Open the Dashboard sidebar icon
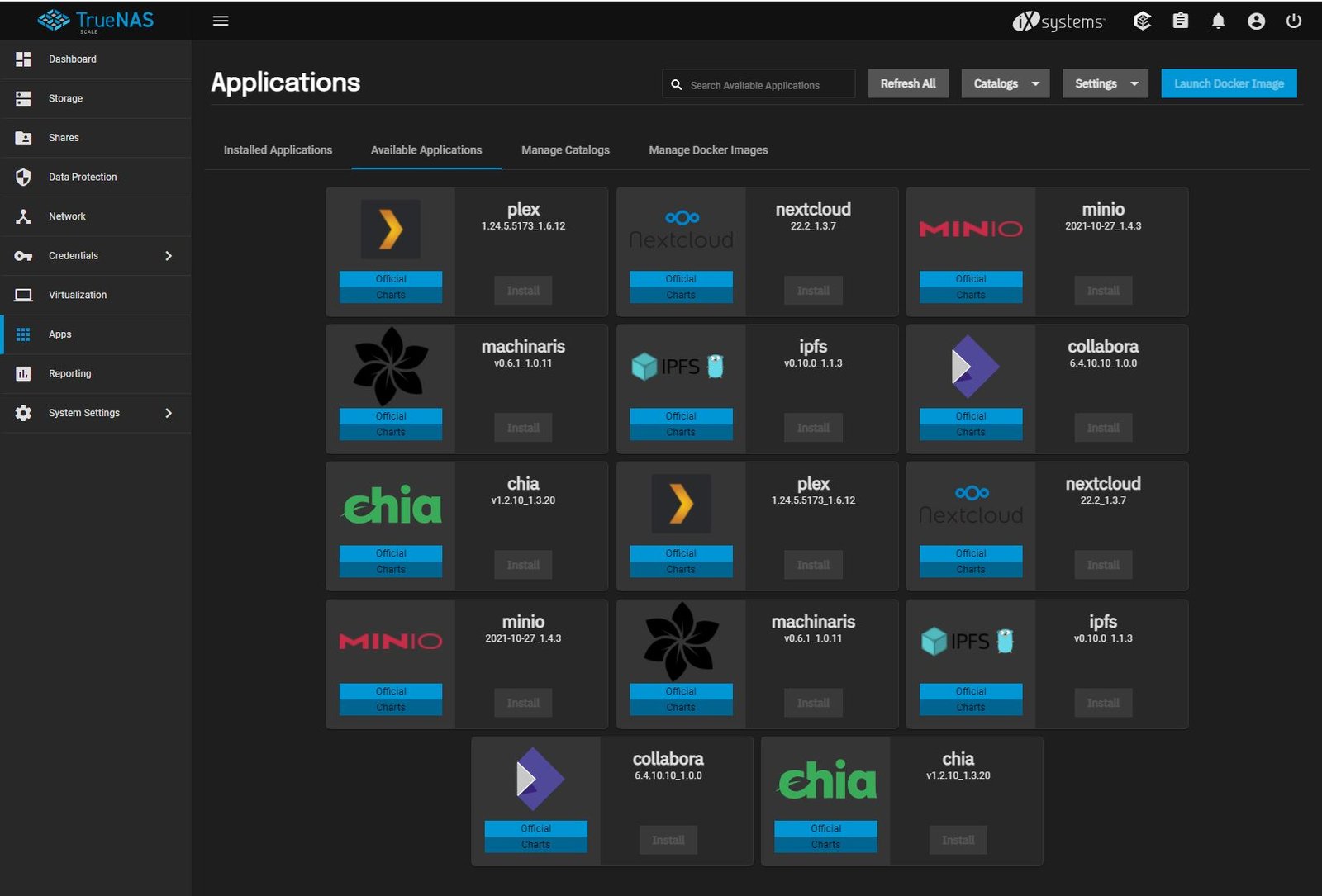The width and height of the screenshot is (1322, 896). (x=23, y=59)
